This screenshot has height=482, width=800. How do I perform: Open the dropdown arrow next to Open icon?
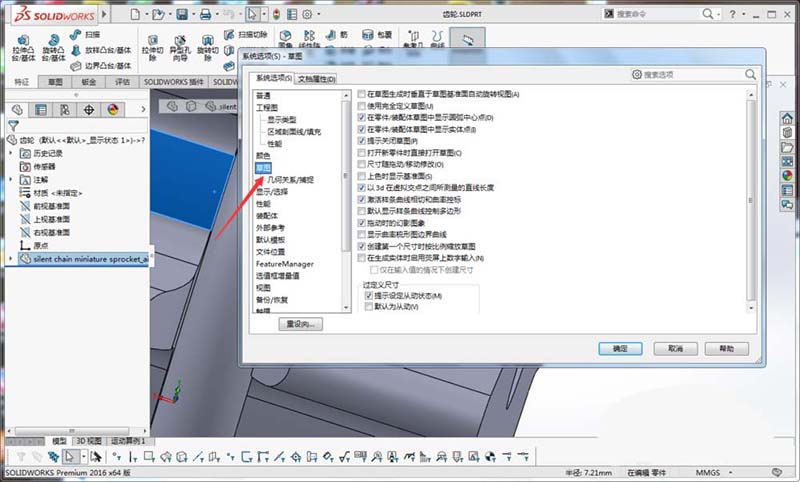[170, 14]
